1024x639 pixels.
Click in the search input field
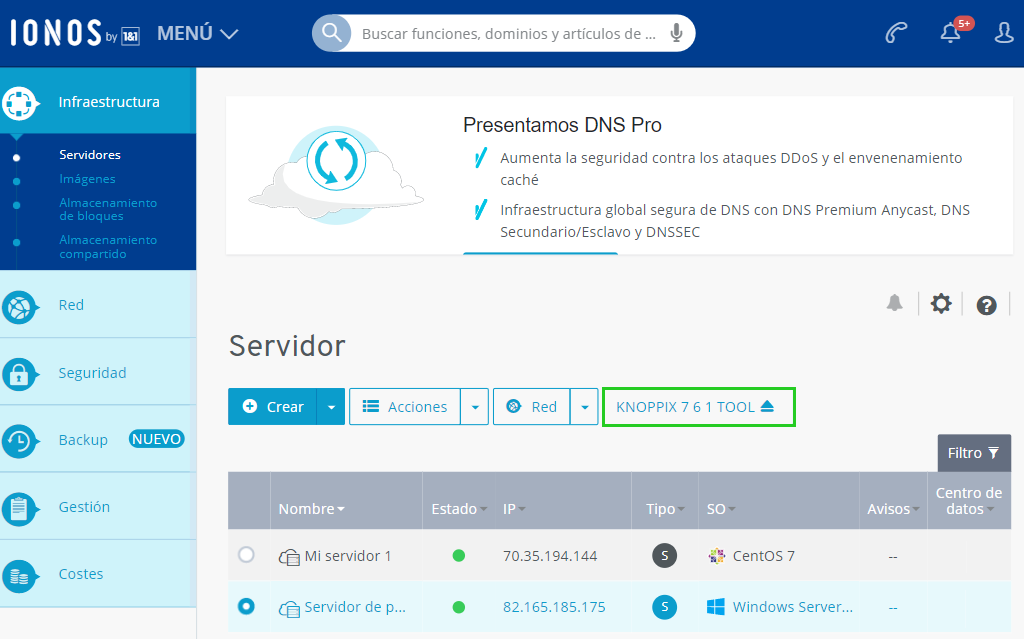point(509,33)
